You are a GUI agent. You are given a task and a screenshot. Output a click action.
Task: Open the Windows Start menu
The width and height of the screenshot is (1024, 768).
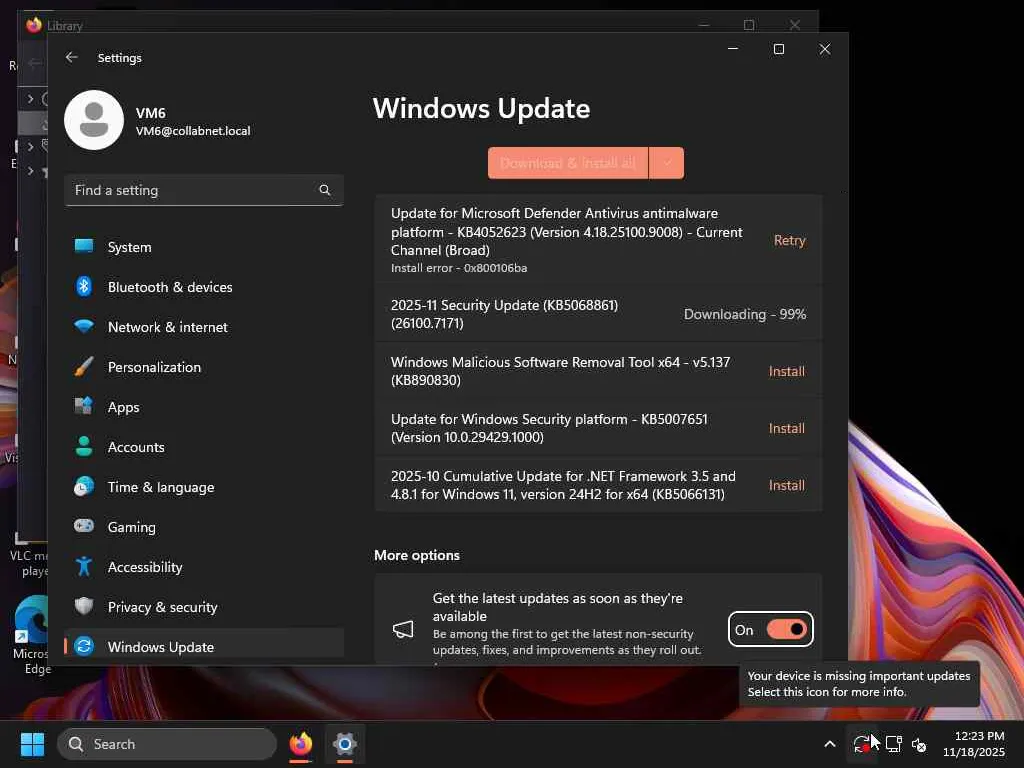coord(32,744)
